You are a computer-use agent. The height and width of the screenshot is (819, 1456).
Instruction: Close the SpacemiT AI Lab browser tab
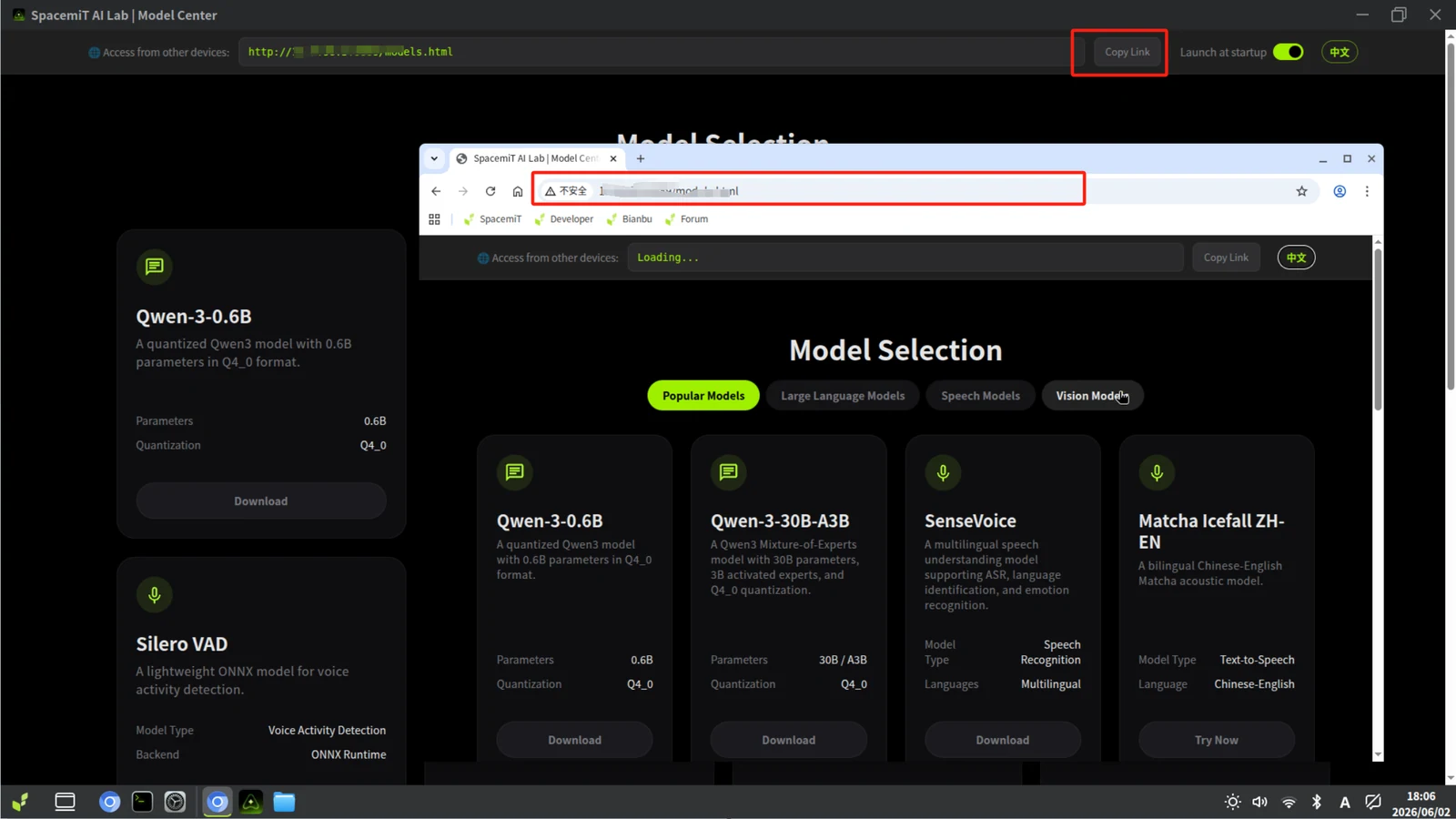(x=613, y=158)
